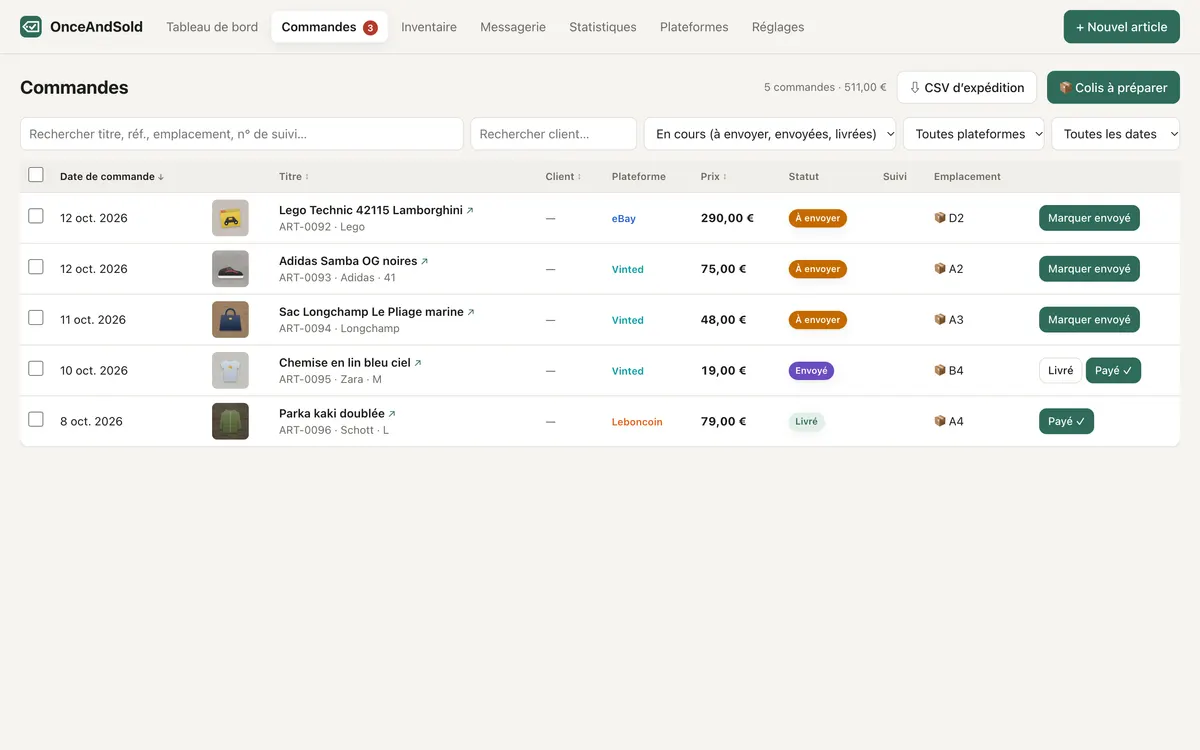Open the 'Toutes les dates' filter dropdown
The height and width of the screenshot is (750, 1200).
coord(1116,134)
